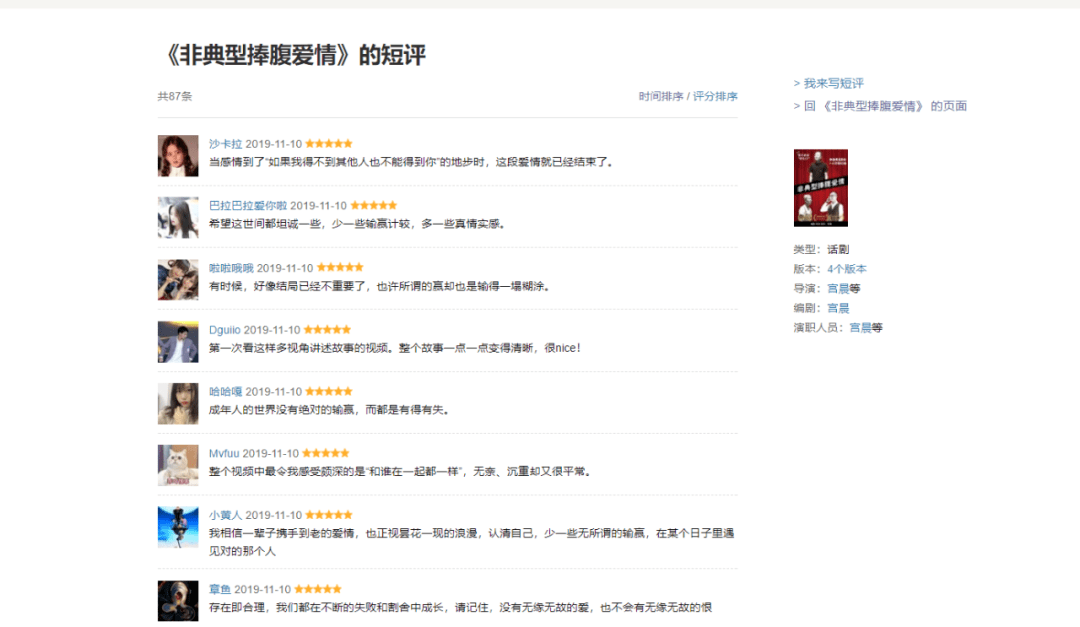Open 巴拉巴拉爱你啦's avatar image
This screenshot has width=1080, height=627.
click(177, 218)
